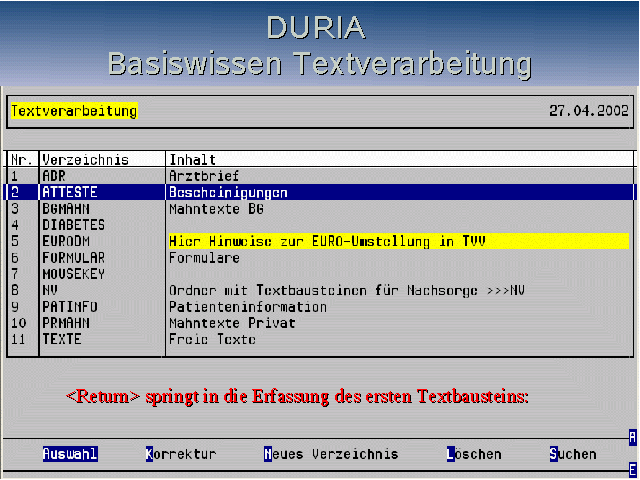Click the date 27.04.2002
This screenshot has height=480, width=640.
[589, 111]
